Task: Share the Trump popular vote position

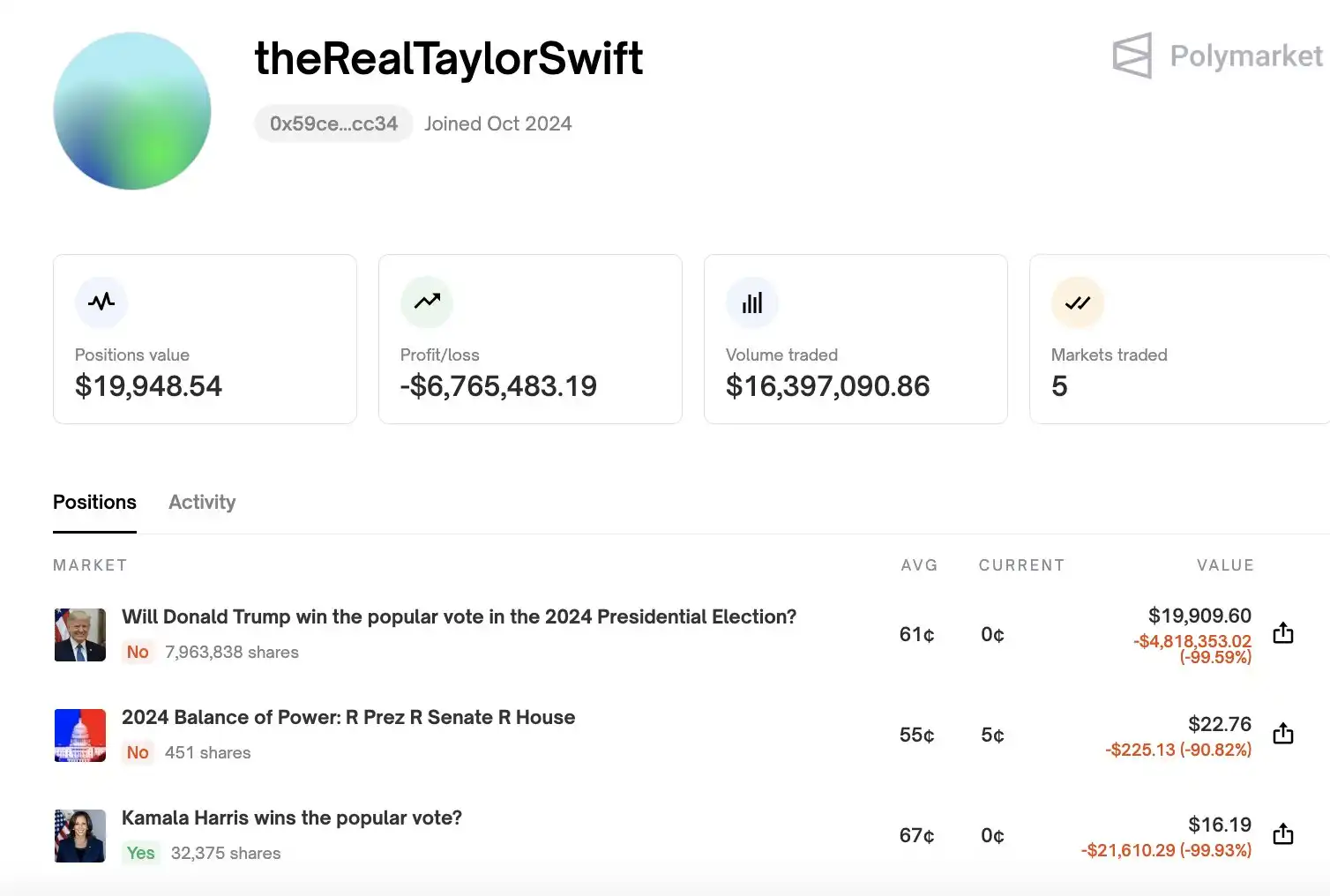Action: (1283, 632)
